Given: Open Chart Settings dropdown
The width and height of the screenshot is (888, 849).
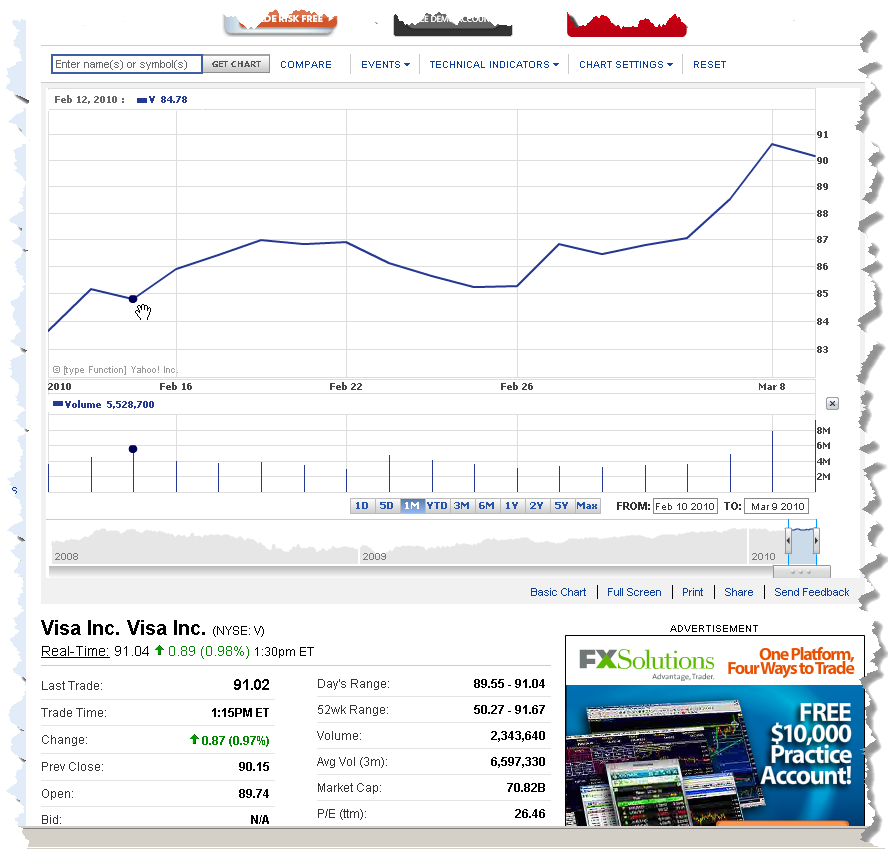Looking at the screenshot, I should 625,65.
